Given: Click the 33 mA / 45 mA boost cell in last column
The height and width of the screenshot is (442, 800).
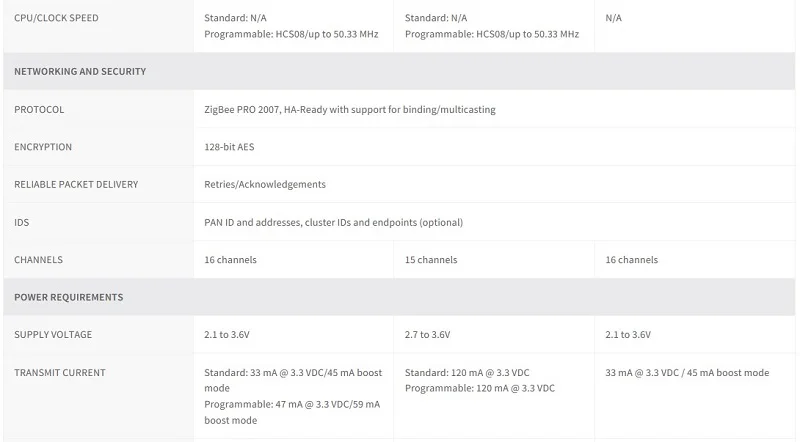Looking at the screenshot, I should click(x=687, y=373).
